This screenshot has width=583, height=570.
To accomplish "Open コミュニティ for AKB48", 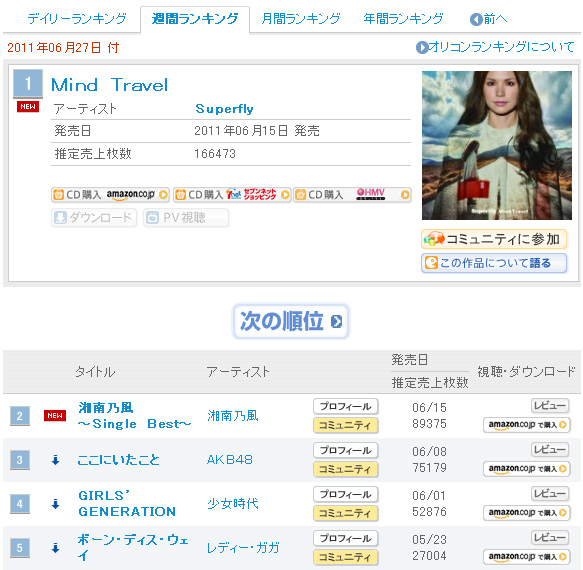I will (x=346, y=469).
